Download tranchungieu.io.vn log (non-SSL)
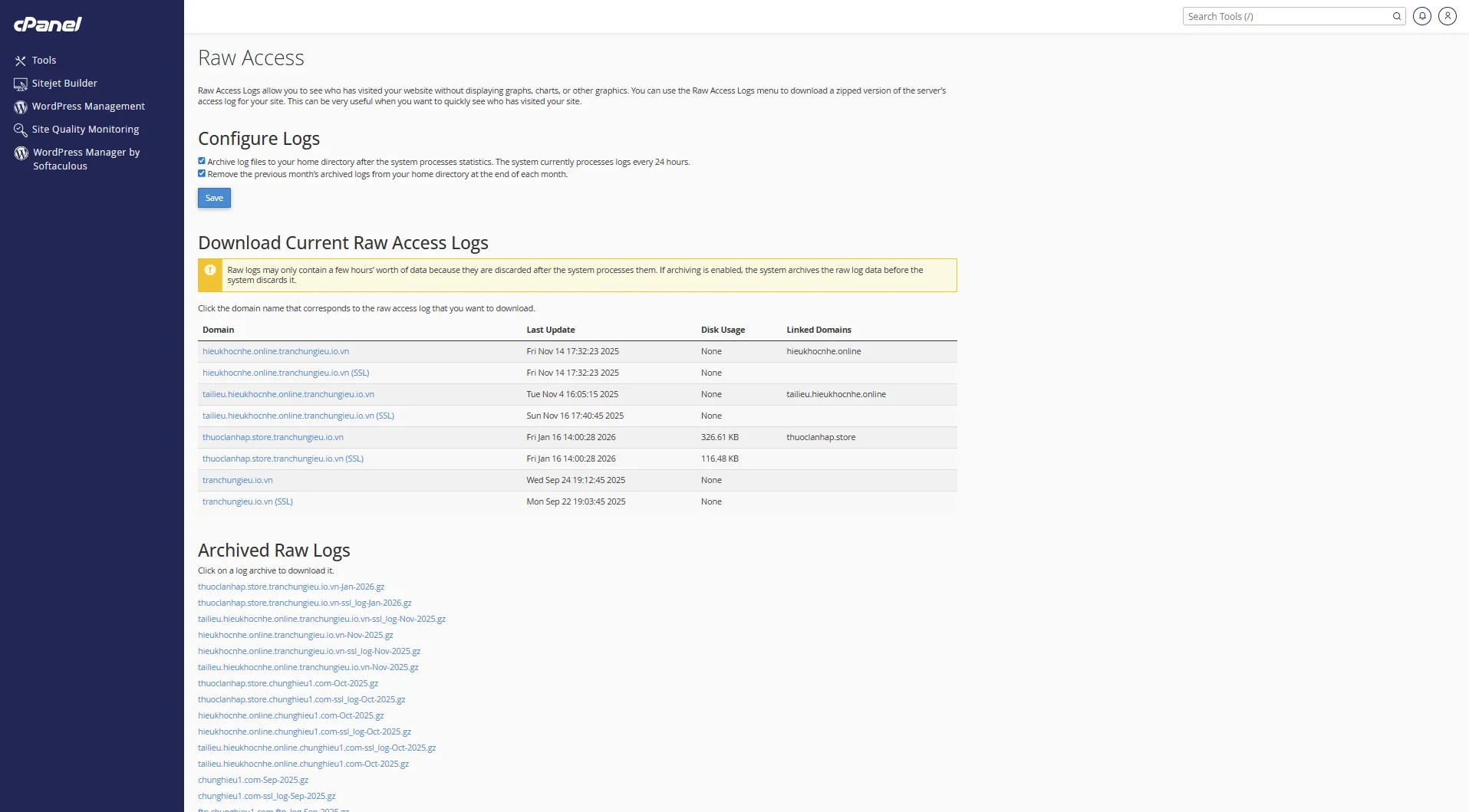The height and width of the screenshot is (812, 1469). (x=238, y=480)
